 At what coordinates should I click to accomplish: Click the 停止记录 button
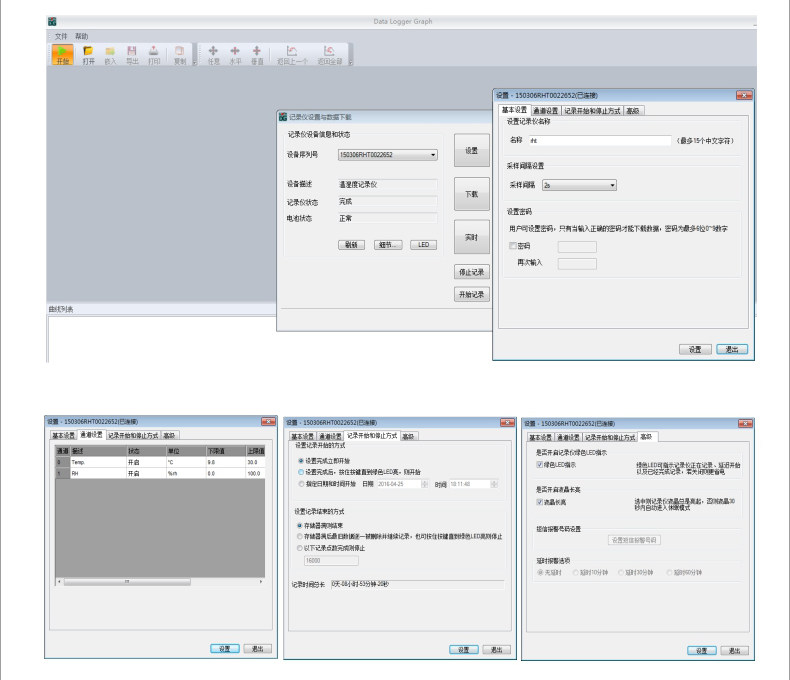tap(472, 272)
